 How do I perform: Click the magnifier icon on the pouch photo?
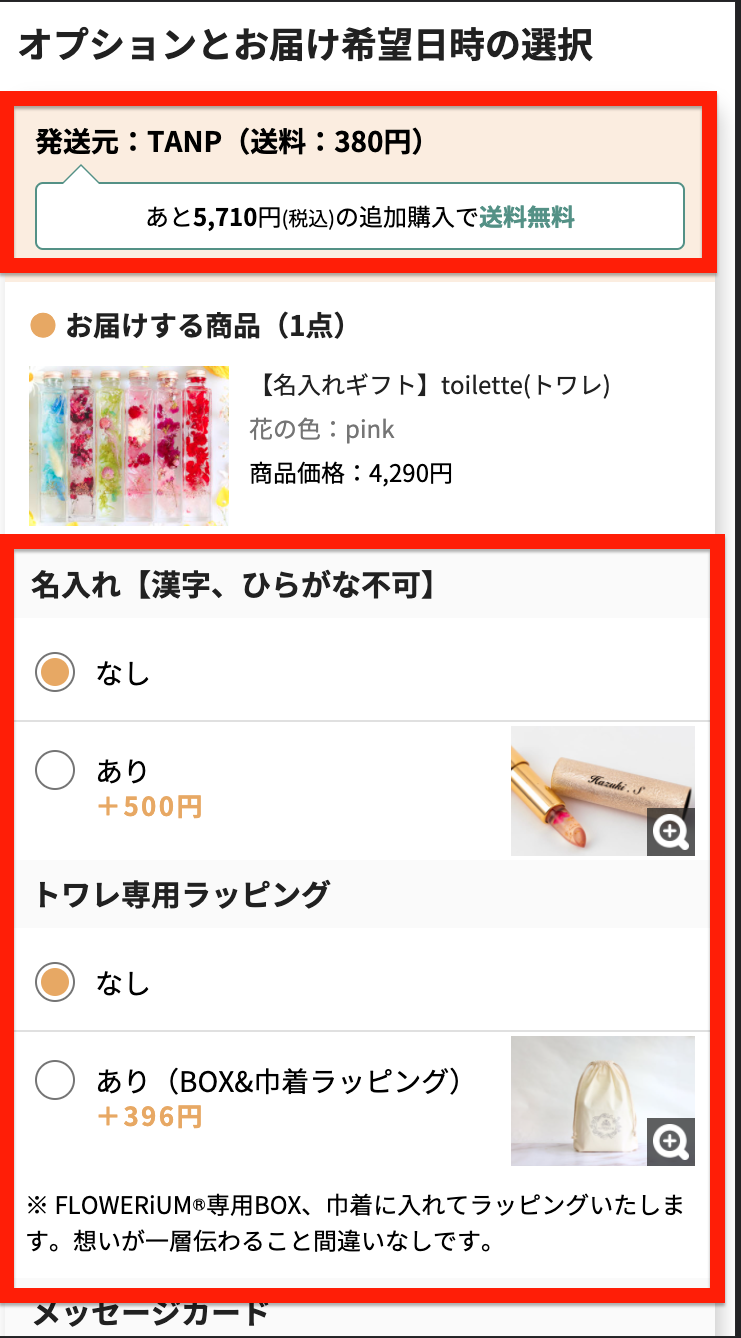click(670, 1141)
